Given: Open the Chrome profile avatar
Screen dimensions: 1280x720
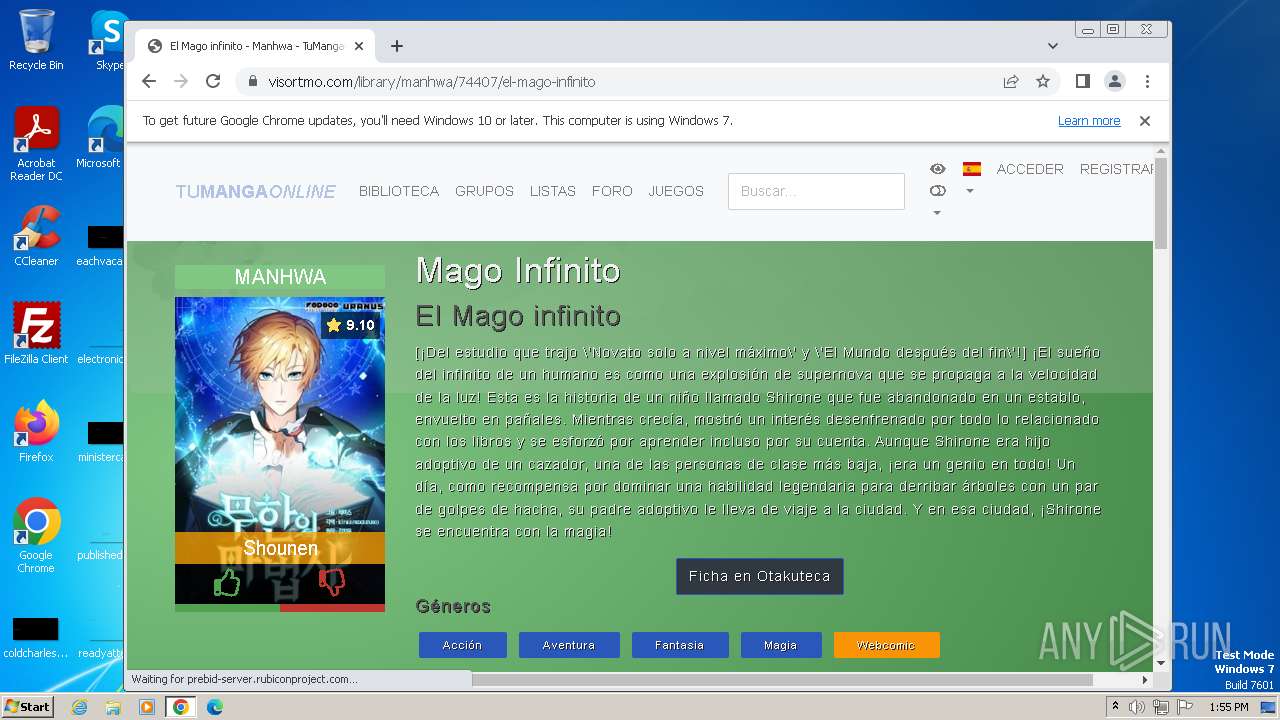Looking at the screenshot, I should [1115, 82].
